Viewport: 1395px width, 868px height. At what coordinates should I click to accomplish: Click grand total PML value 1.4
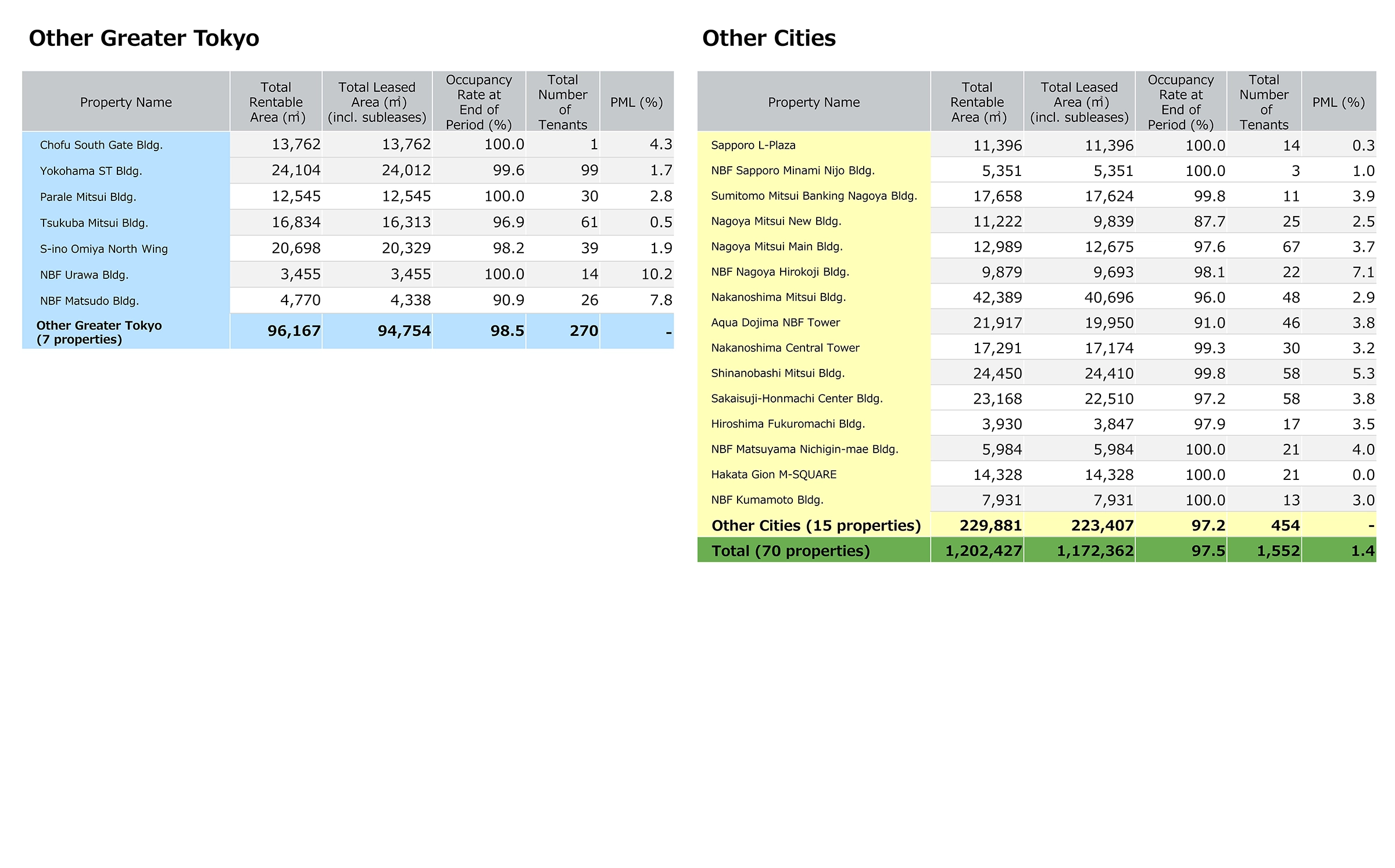pos(1363,551)
